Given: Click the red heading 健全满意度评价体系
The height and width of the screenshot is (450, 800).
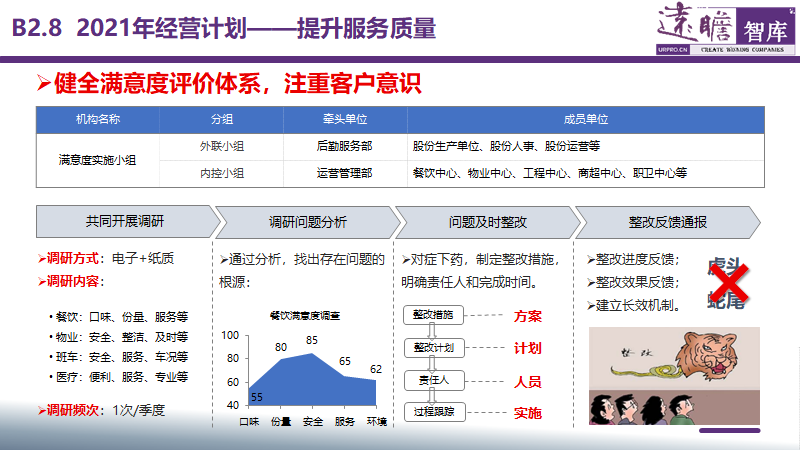Looking at the screenshot, I should pos(230,83).
